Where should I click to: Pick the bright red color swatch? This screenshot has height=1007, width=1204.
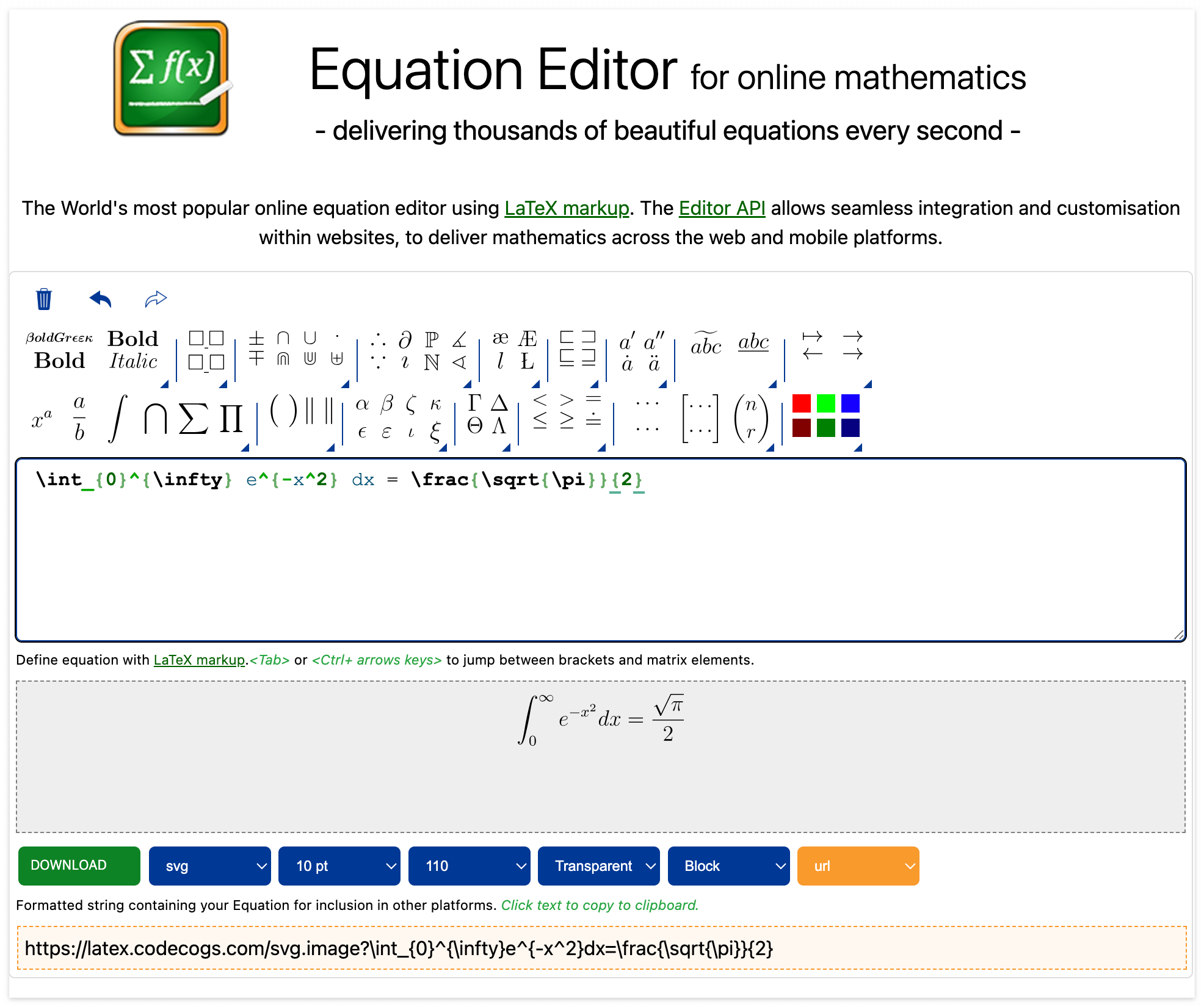[x=801, y=403]
